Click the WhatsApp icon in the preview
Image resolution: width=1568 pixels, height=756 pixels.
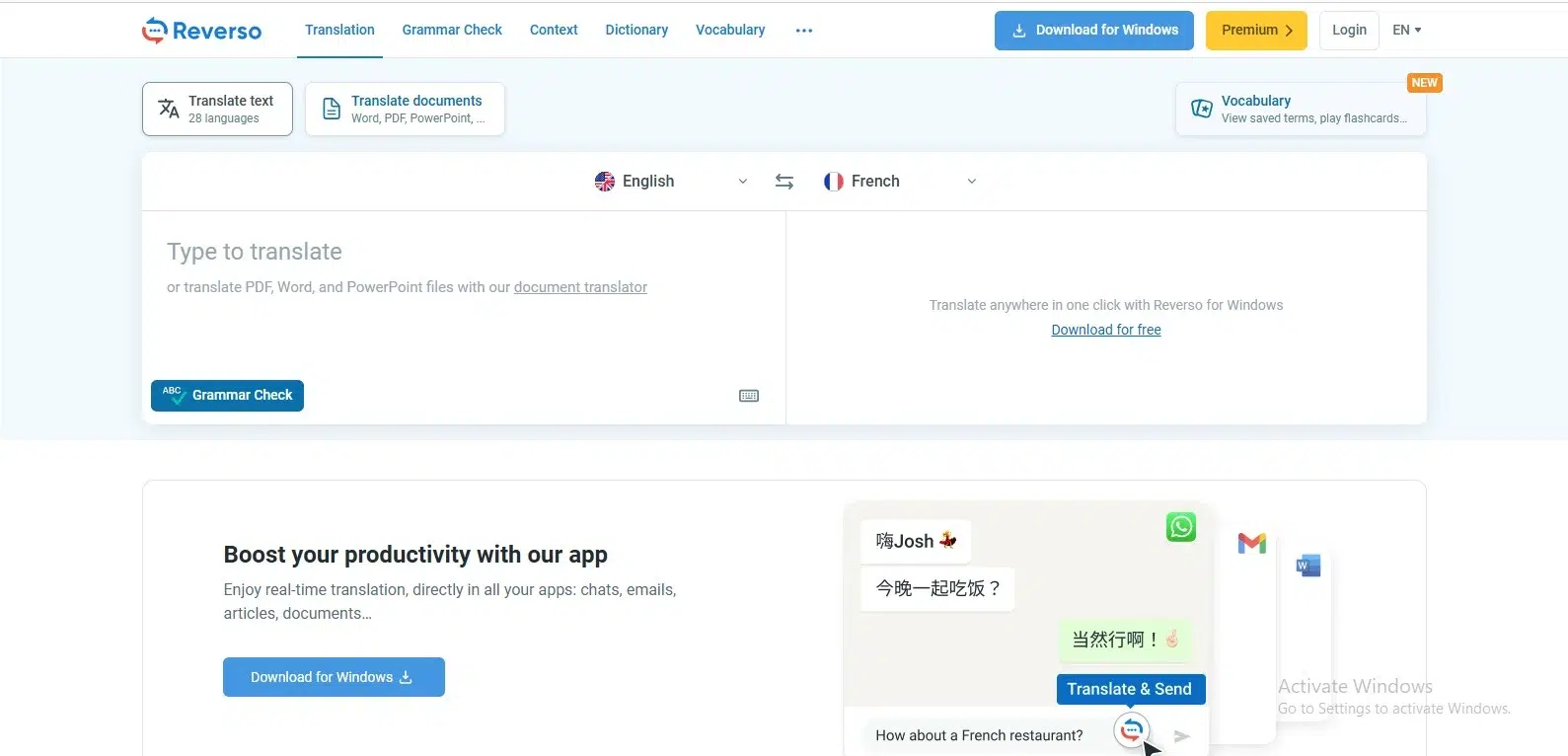coord(1181,527)
